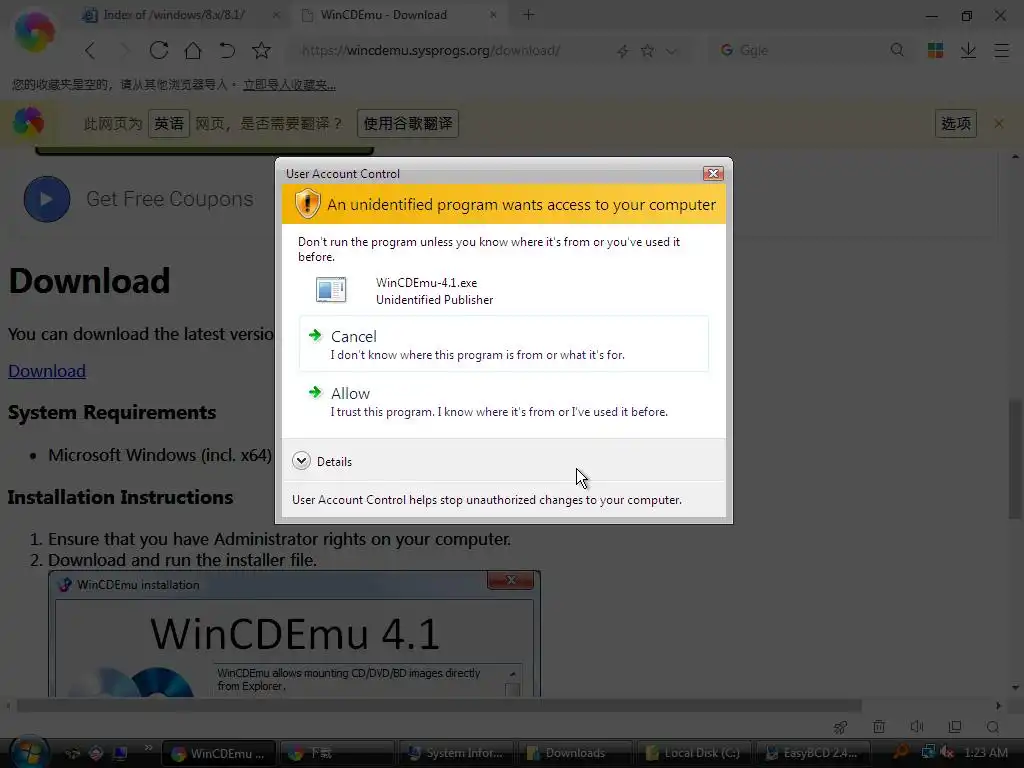Dismiss the translation bar with its X

click(999, 123)
